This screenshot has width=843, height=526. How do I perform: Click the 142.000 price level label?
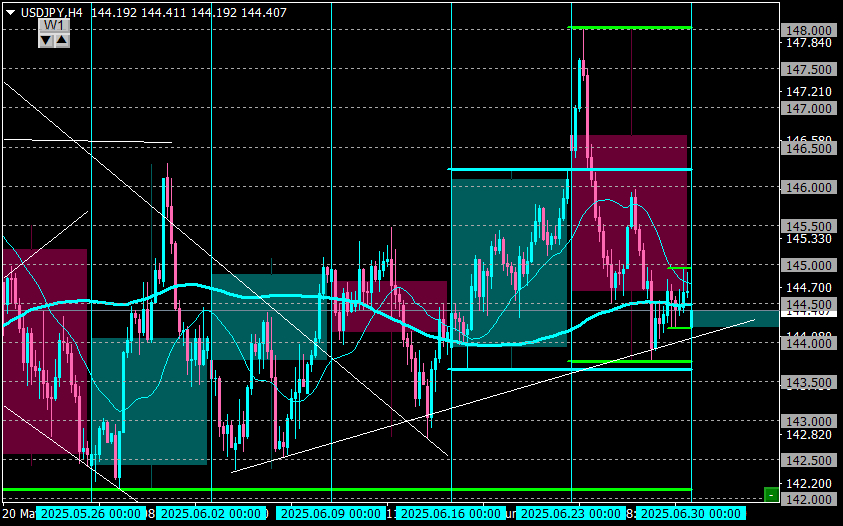(809, 500)
